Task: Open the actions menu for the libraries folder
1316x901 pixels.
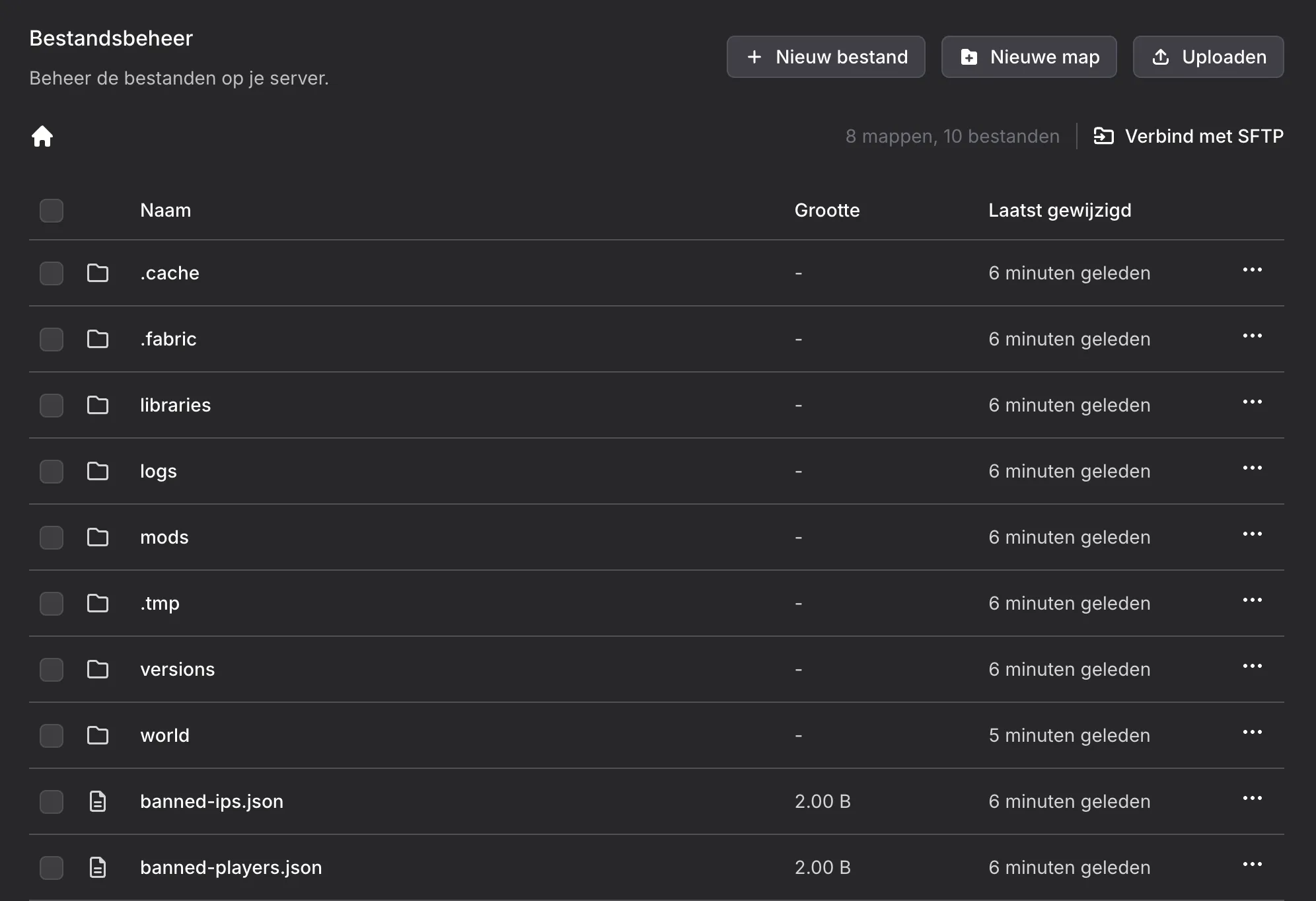Action: (x=1253, y=403)
